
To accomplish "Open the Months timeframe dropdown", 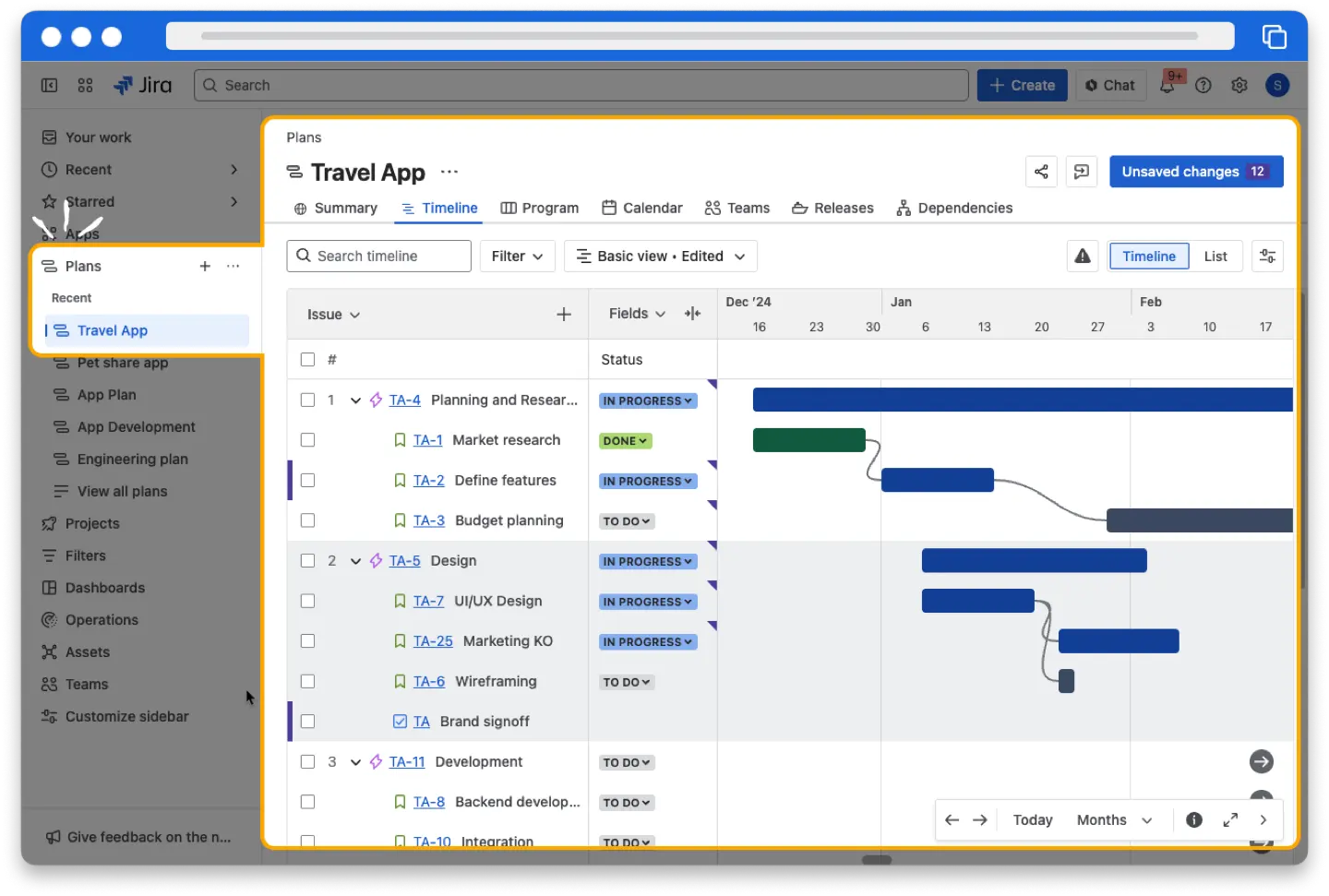I will 1114,819.
